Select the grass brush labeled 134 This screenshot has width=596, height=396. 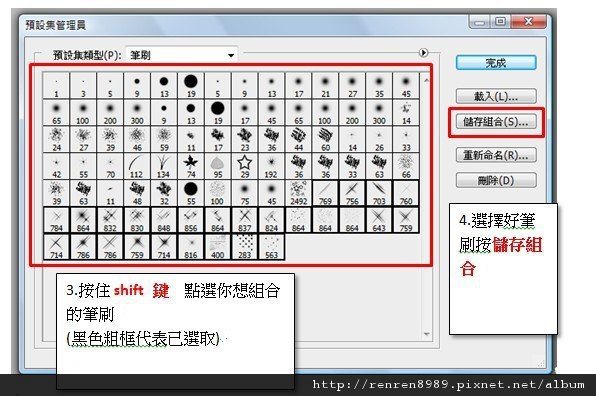(x=164, y=167)
